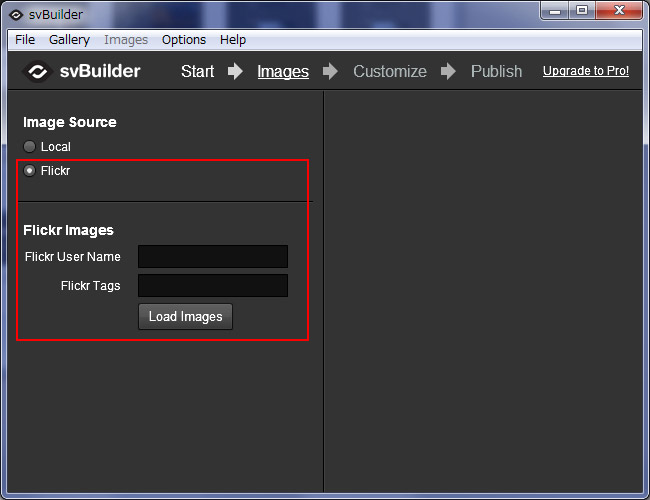Focus the Flickr Tags field
This screenshot has width=650, height=500.
coord(213,286)
